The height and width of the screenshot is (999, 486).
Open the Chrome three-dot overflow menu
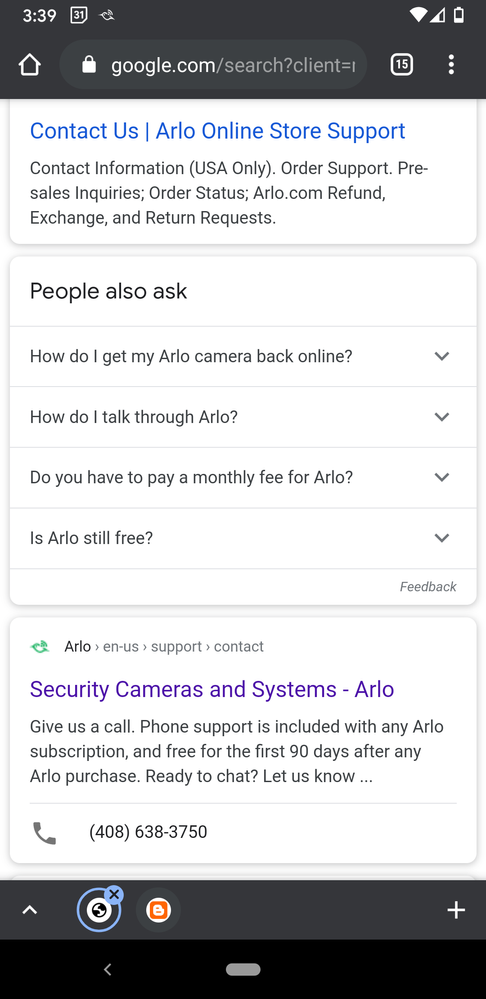(451, 64)
